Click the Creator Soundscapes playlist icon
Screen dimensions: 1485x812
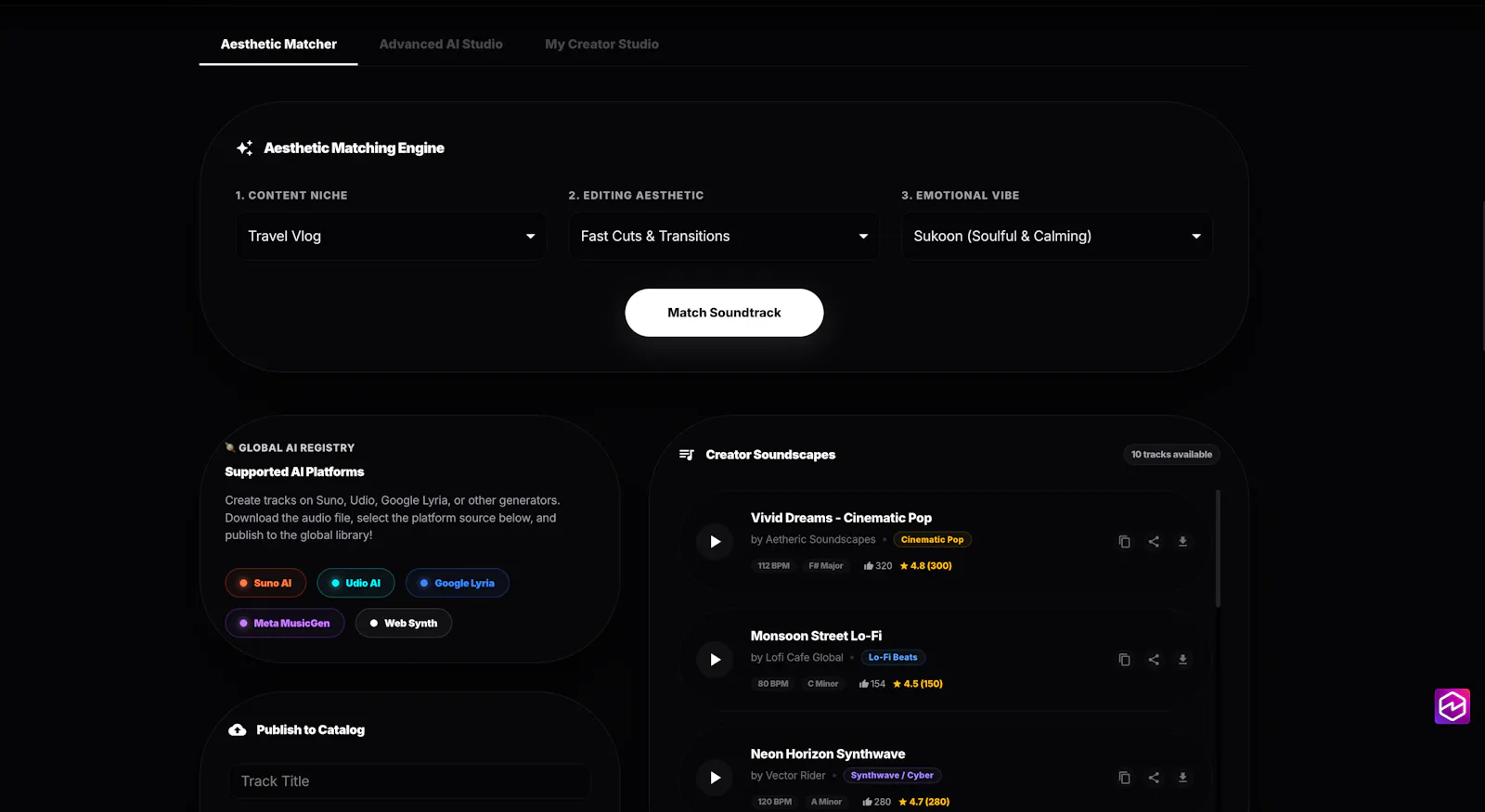tap(687, 455)
